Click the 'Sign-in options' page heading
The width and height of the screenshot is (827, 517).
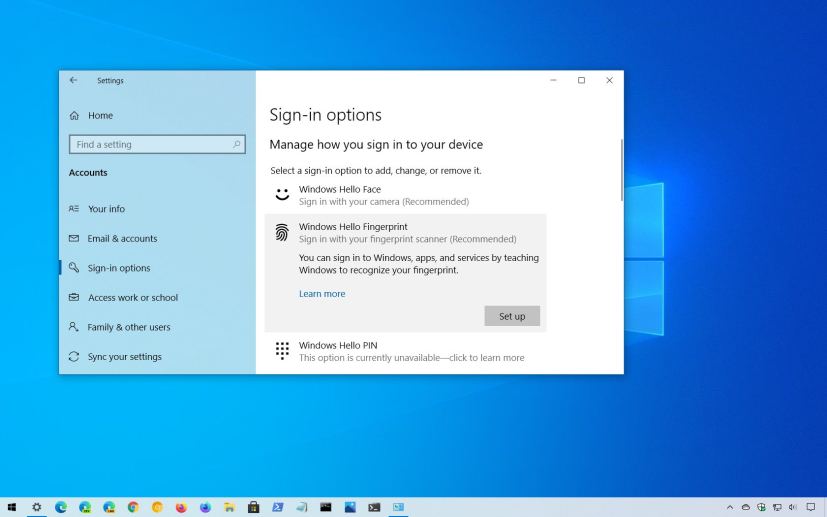325,115
